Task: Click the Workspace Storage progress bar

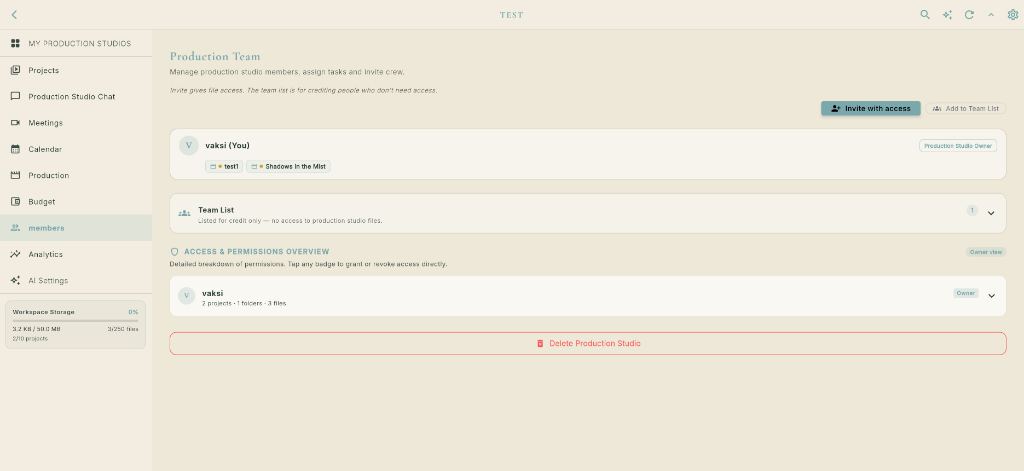Action: point(76,321)
